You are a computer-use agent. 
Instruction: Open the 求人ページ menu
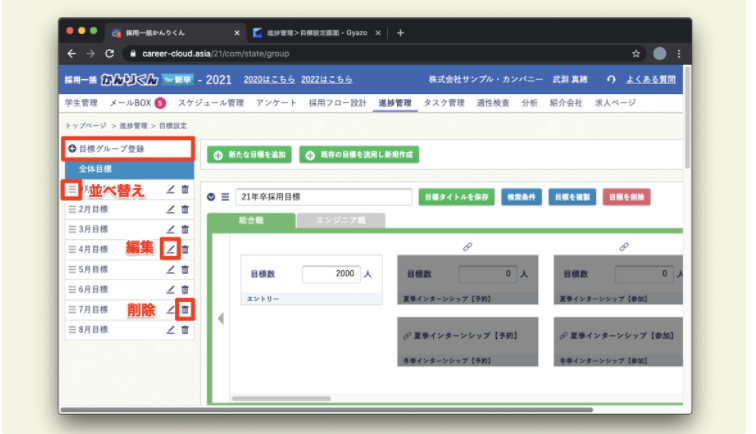(615, 103)
